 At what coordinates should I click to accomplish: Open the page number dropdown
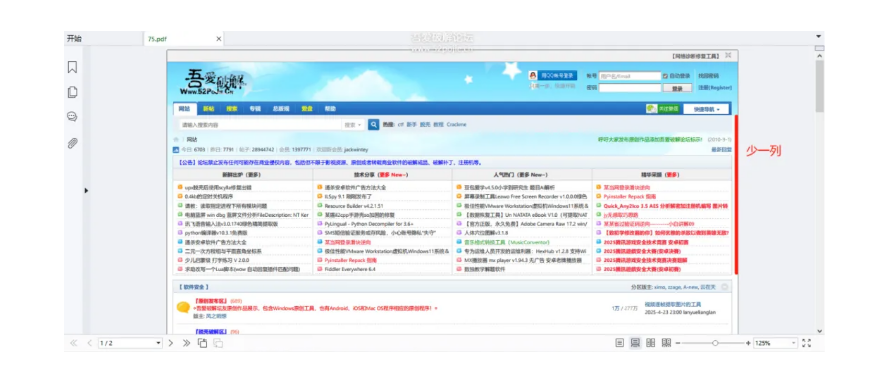pos(130,343)
